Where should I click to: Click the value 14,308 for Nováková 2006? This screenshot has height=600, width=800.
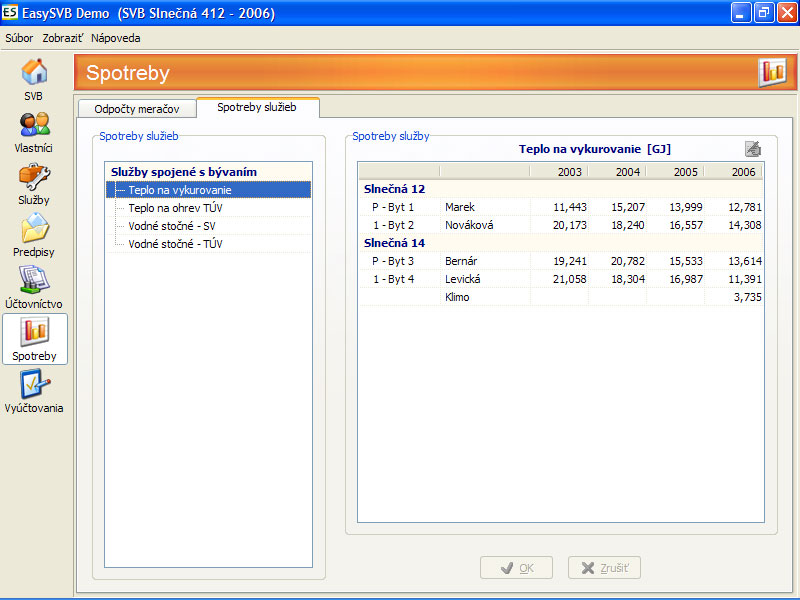coord(744,225)
